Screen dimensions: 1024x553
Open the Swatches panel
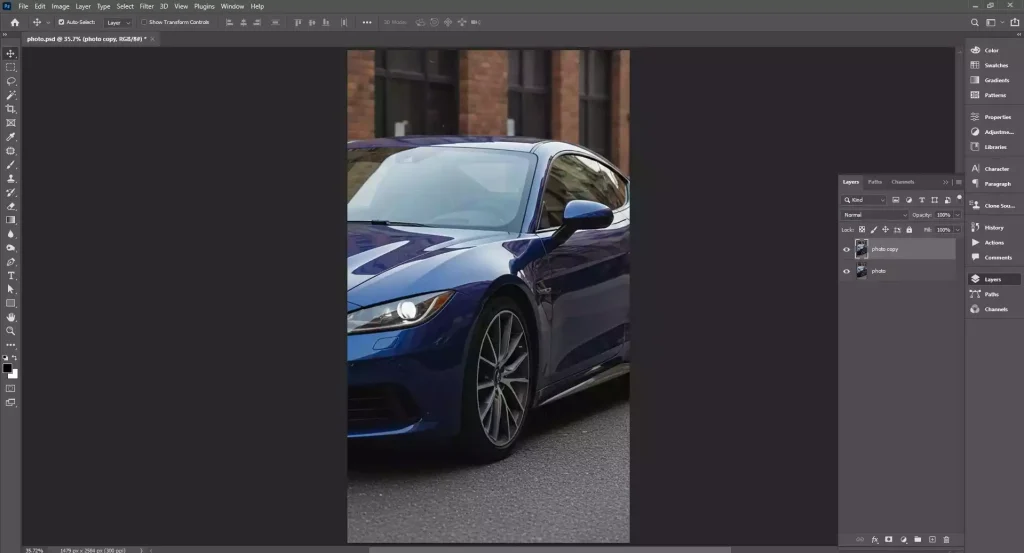point(995,65)
